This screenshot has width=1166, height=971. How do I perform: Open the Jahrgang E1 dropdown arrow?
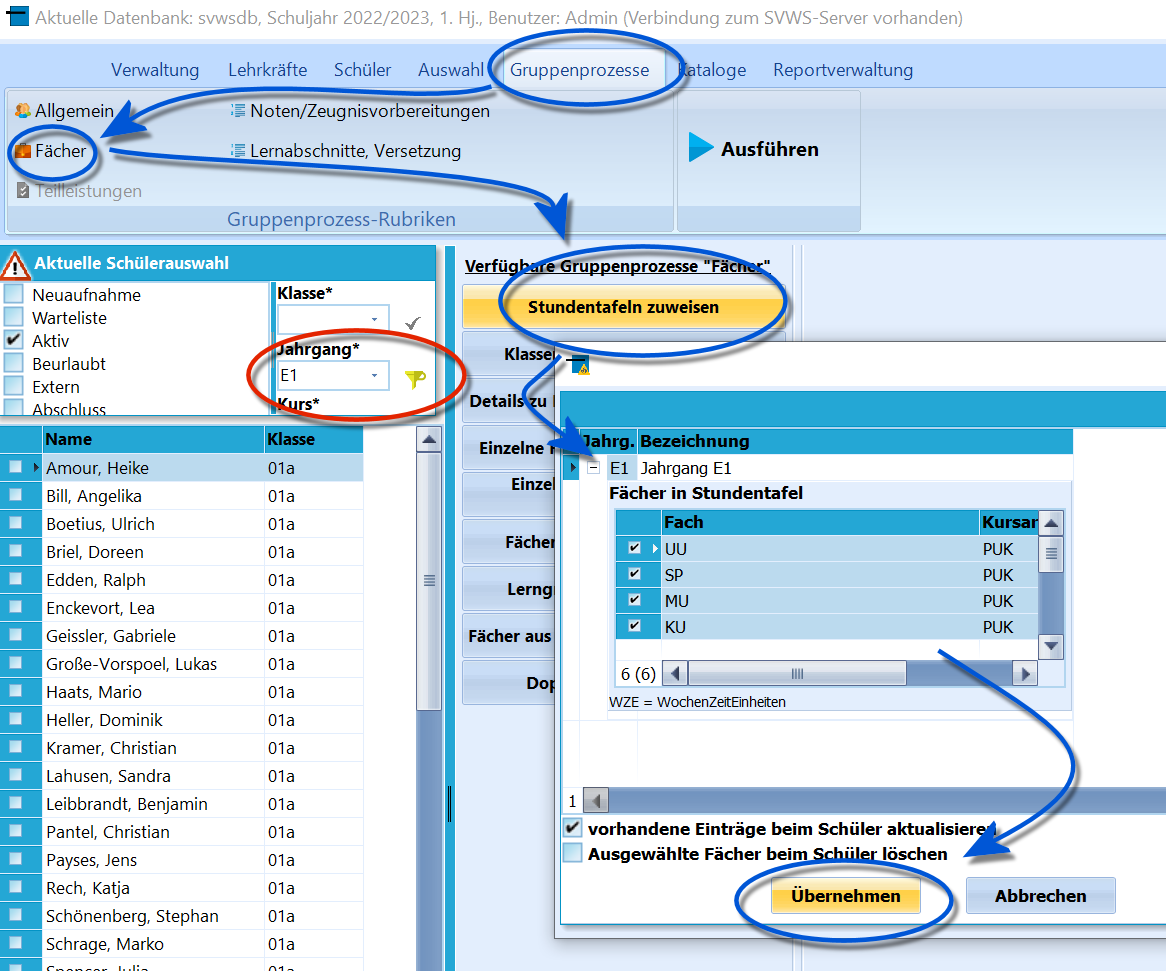point(374,375)
